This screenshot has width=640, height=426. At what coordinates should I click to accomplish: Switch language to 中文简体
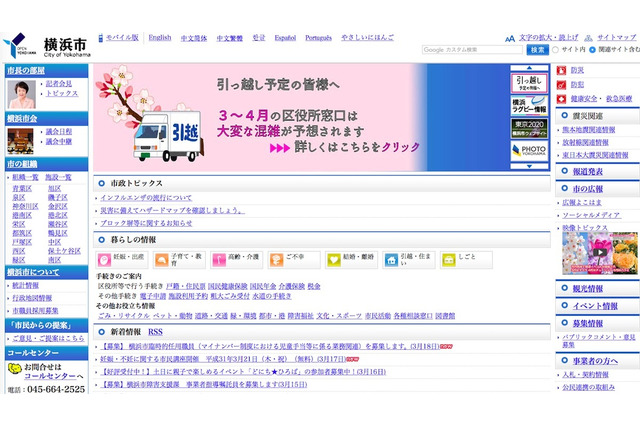[x=194, y=38]
